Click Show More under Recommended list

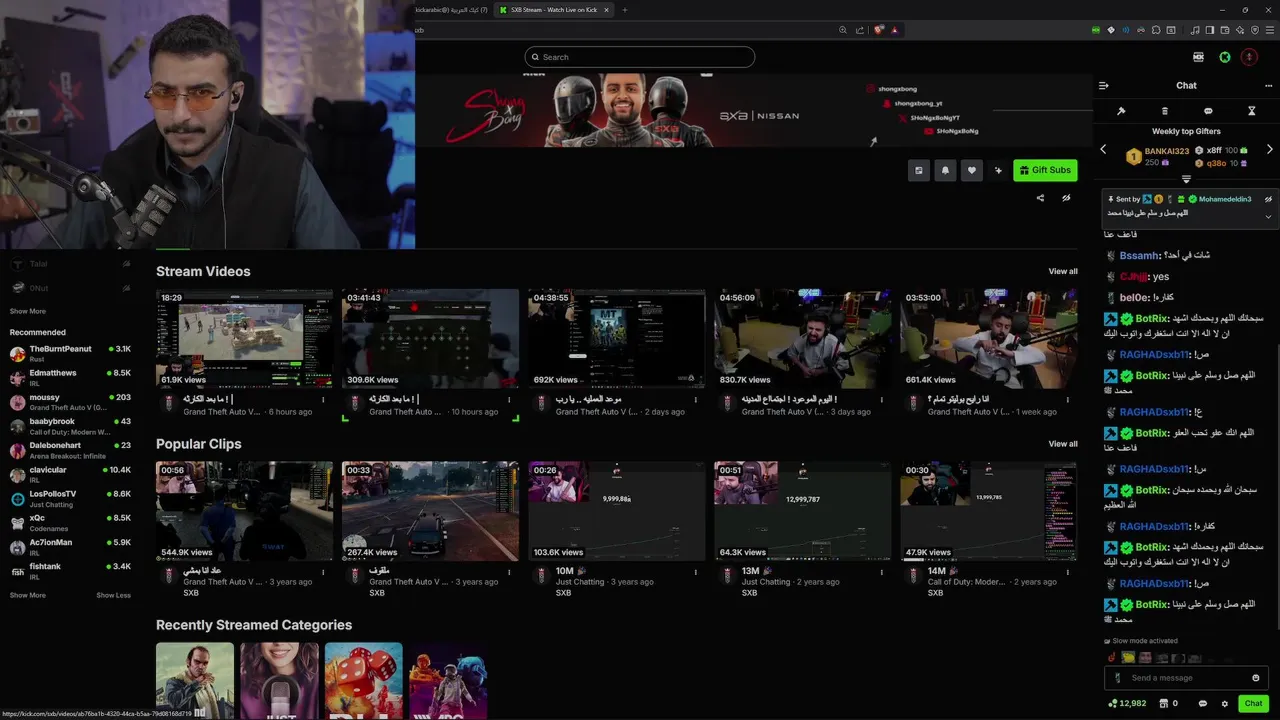(28, 595)
